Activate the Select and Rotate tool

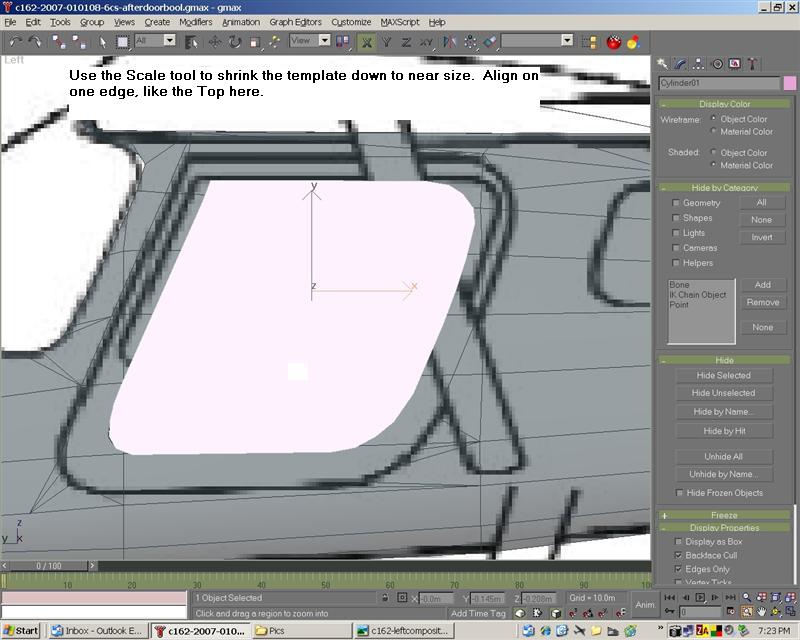(235, 42)
